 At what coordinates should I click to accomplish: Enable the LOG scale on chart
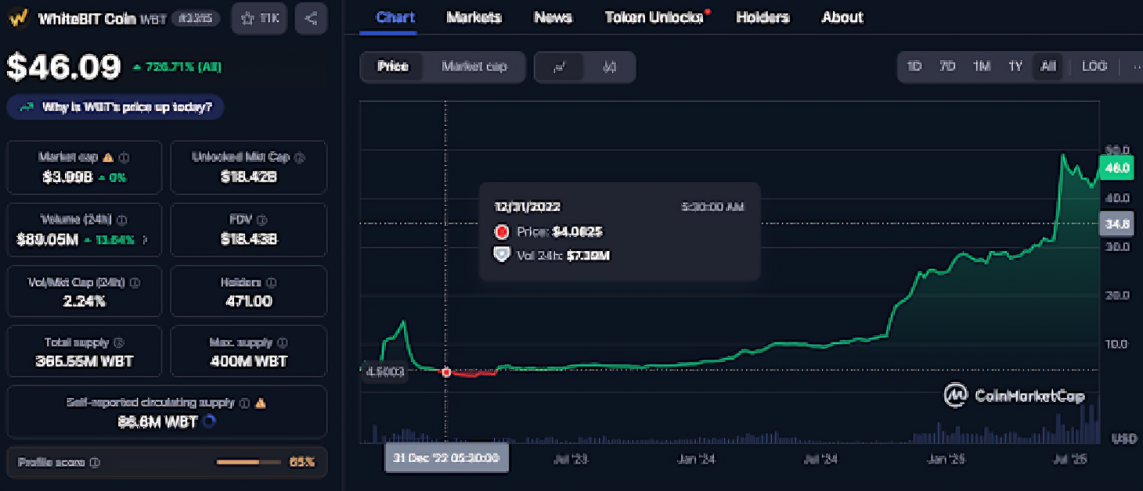coord(1094,67)
